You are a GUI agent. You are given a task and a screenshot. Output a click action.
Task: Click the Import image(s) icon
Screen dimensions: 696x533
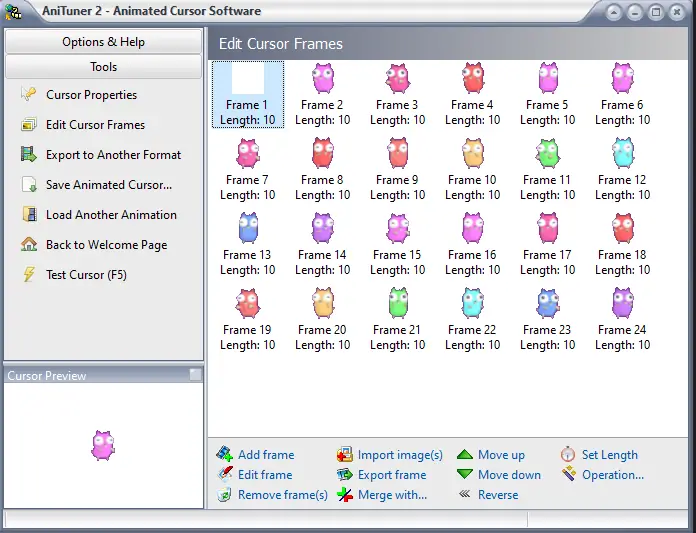tap(344, 454)
